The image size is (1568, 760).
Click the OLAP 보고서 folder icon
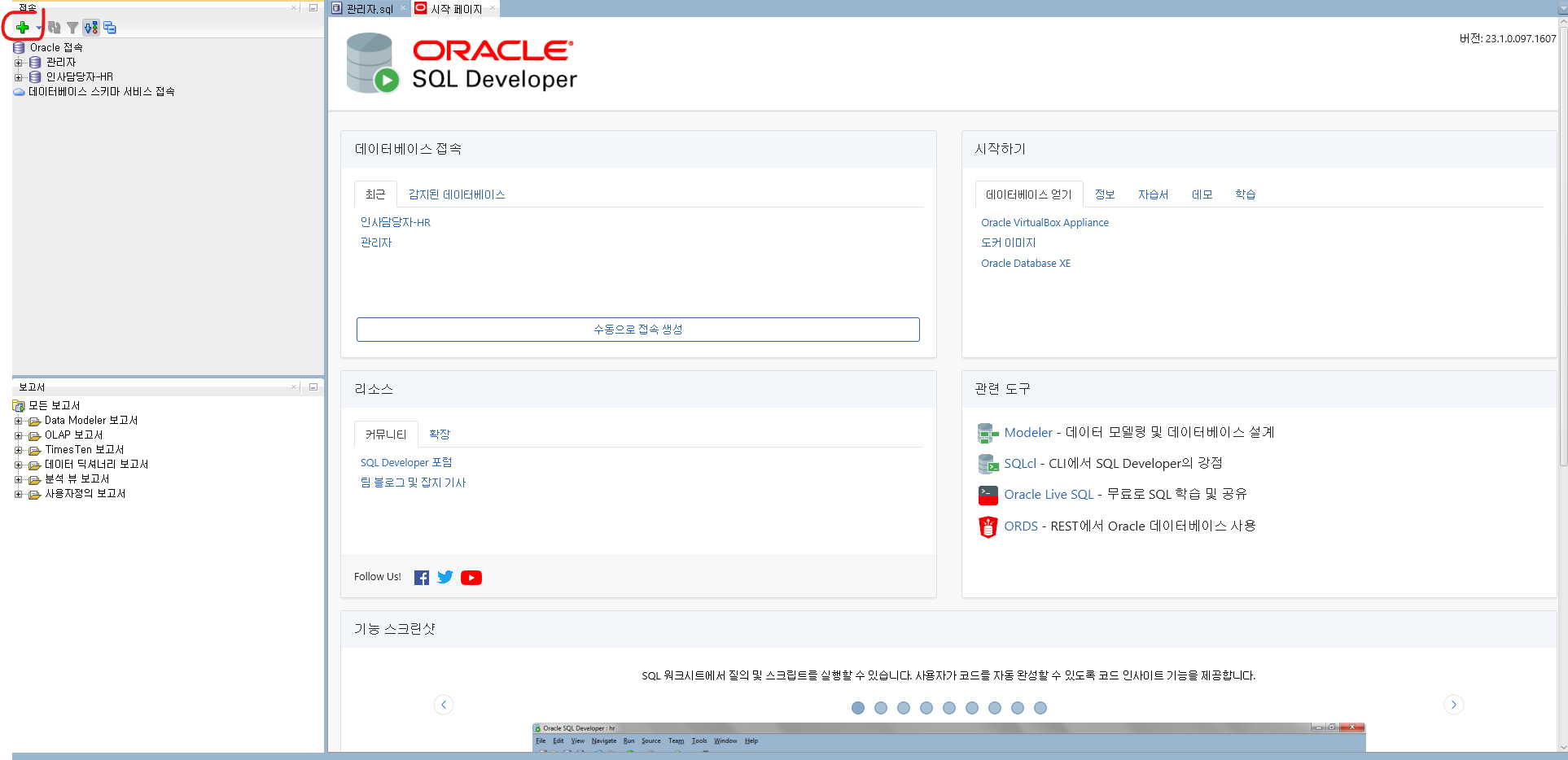pos(34,436)
